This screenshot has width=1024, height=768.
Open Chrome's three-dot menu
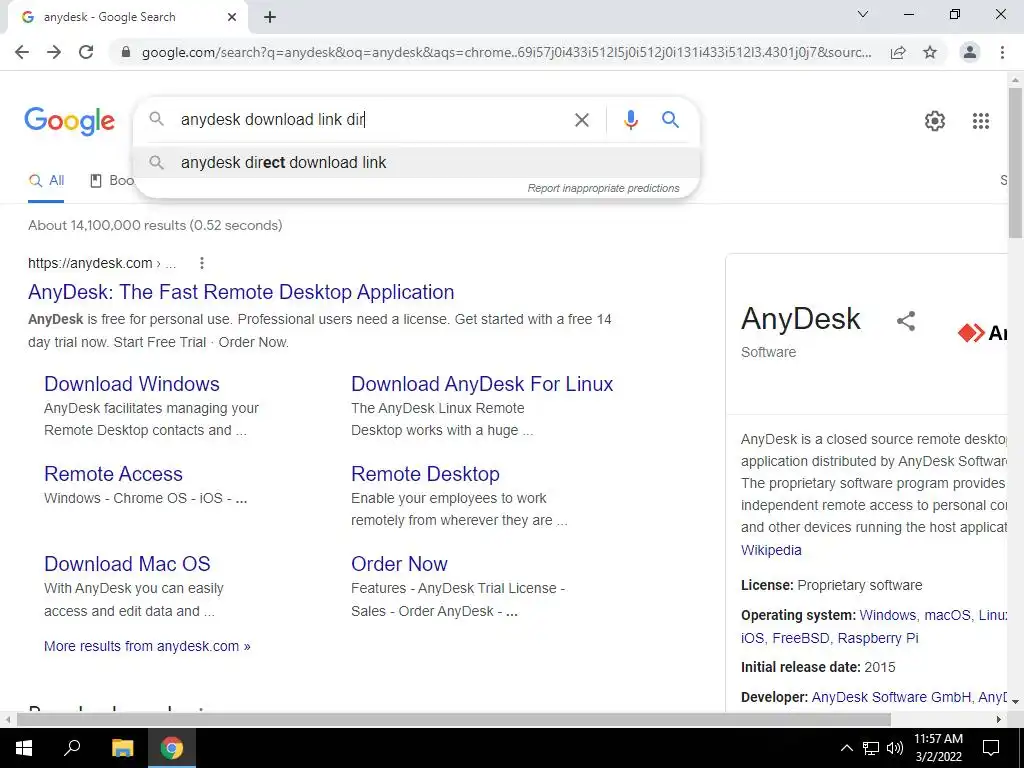[x=1002, y=52]
